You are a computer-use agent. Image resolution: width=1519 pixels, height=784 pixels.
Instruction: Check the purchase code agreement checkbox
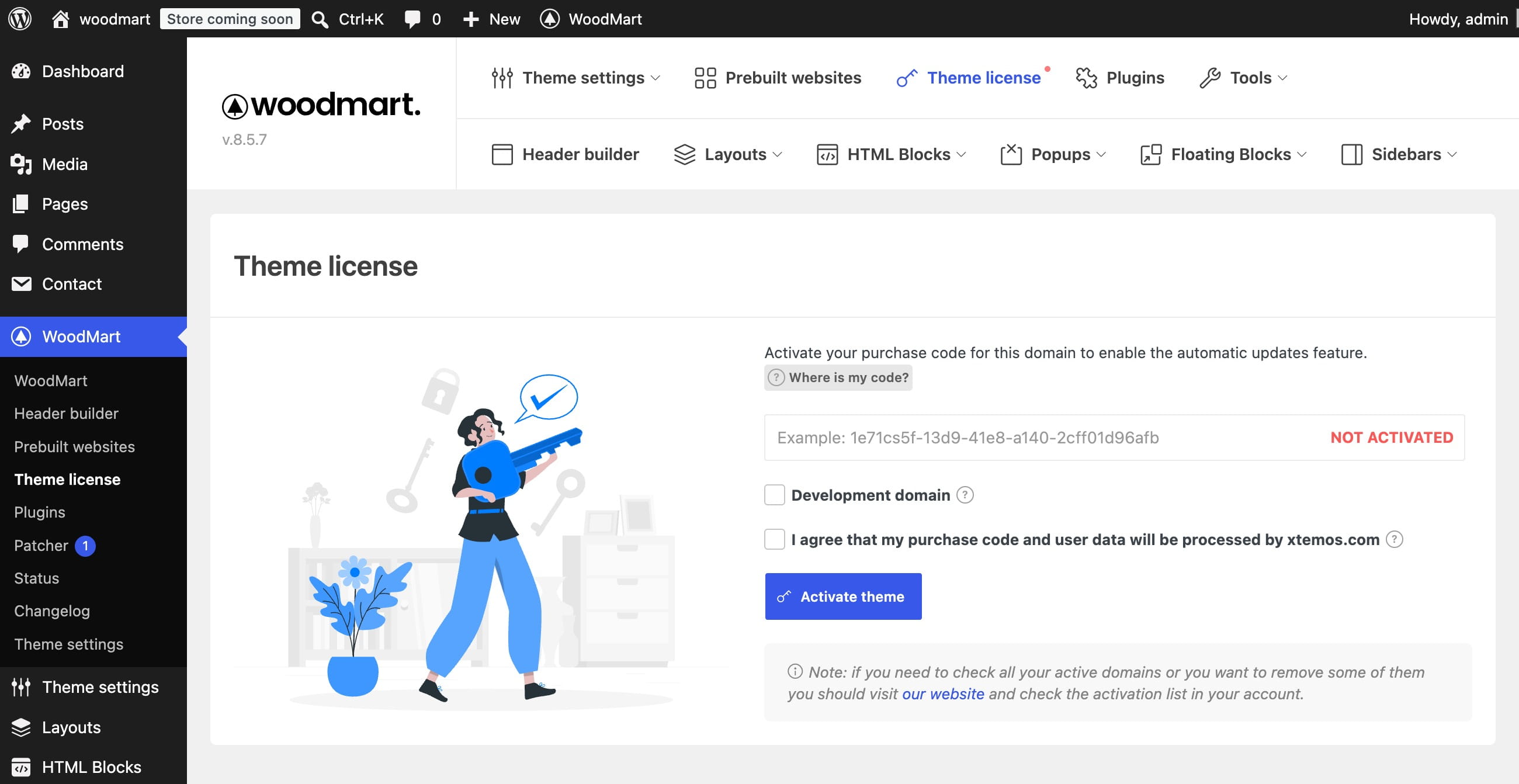point(775,539)
